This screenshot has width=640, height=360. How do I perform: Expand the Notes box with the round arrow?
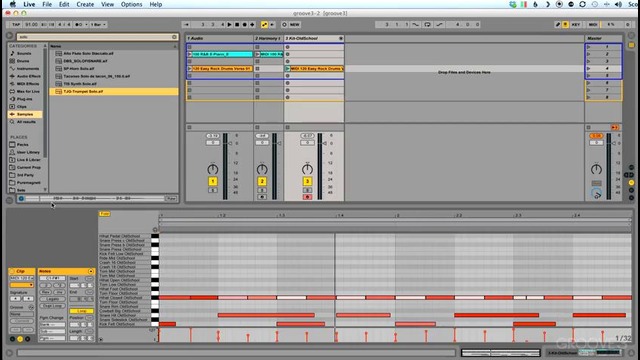[91, 271]
